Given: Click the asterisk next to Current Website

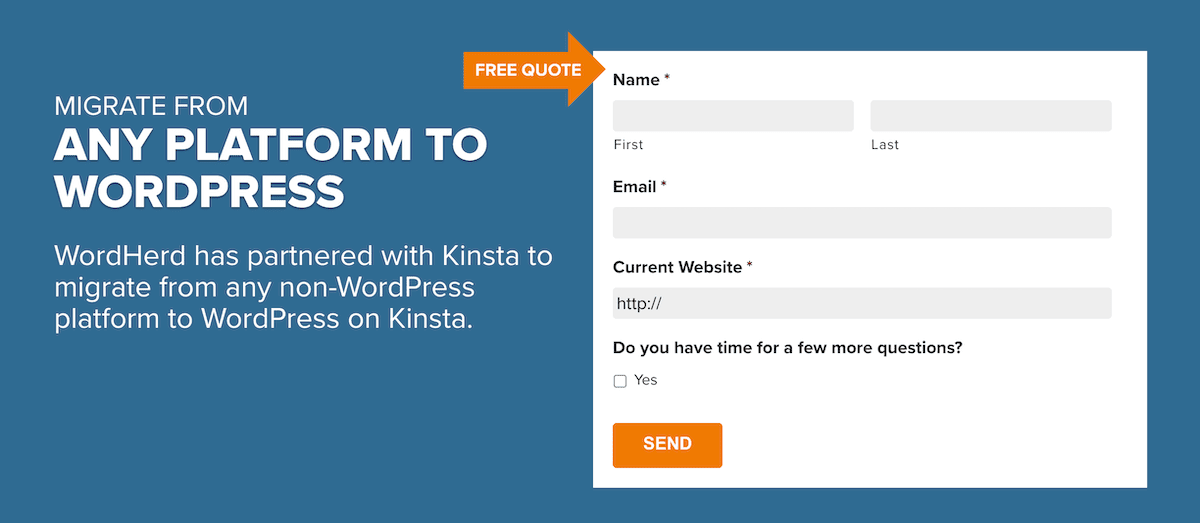Looking at the screenshot, I should tap(749, 267).
